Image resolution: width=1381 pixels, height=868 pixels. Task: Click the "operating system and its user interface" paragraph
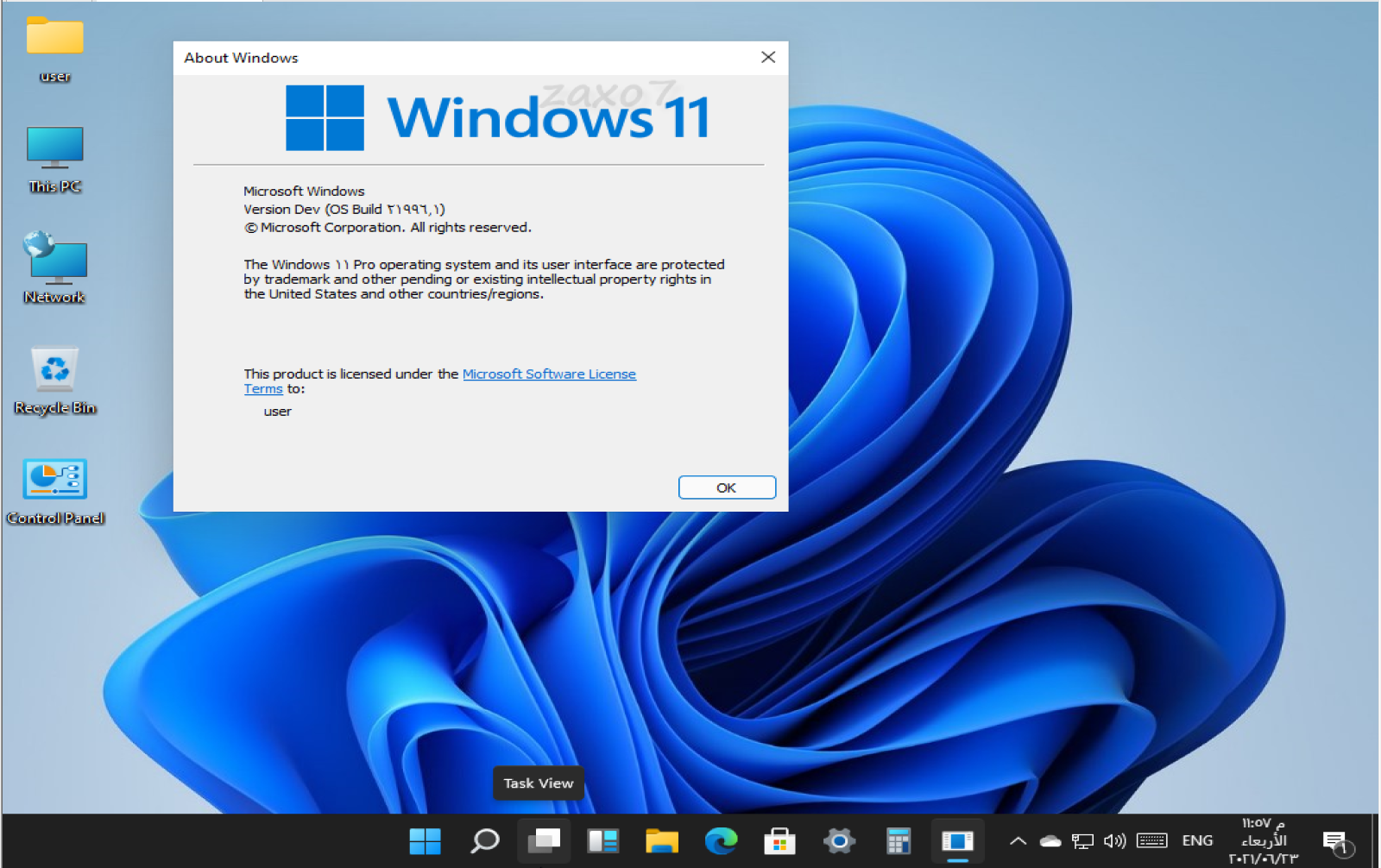[484, 279]
